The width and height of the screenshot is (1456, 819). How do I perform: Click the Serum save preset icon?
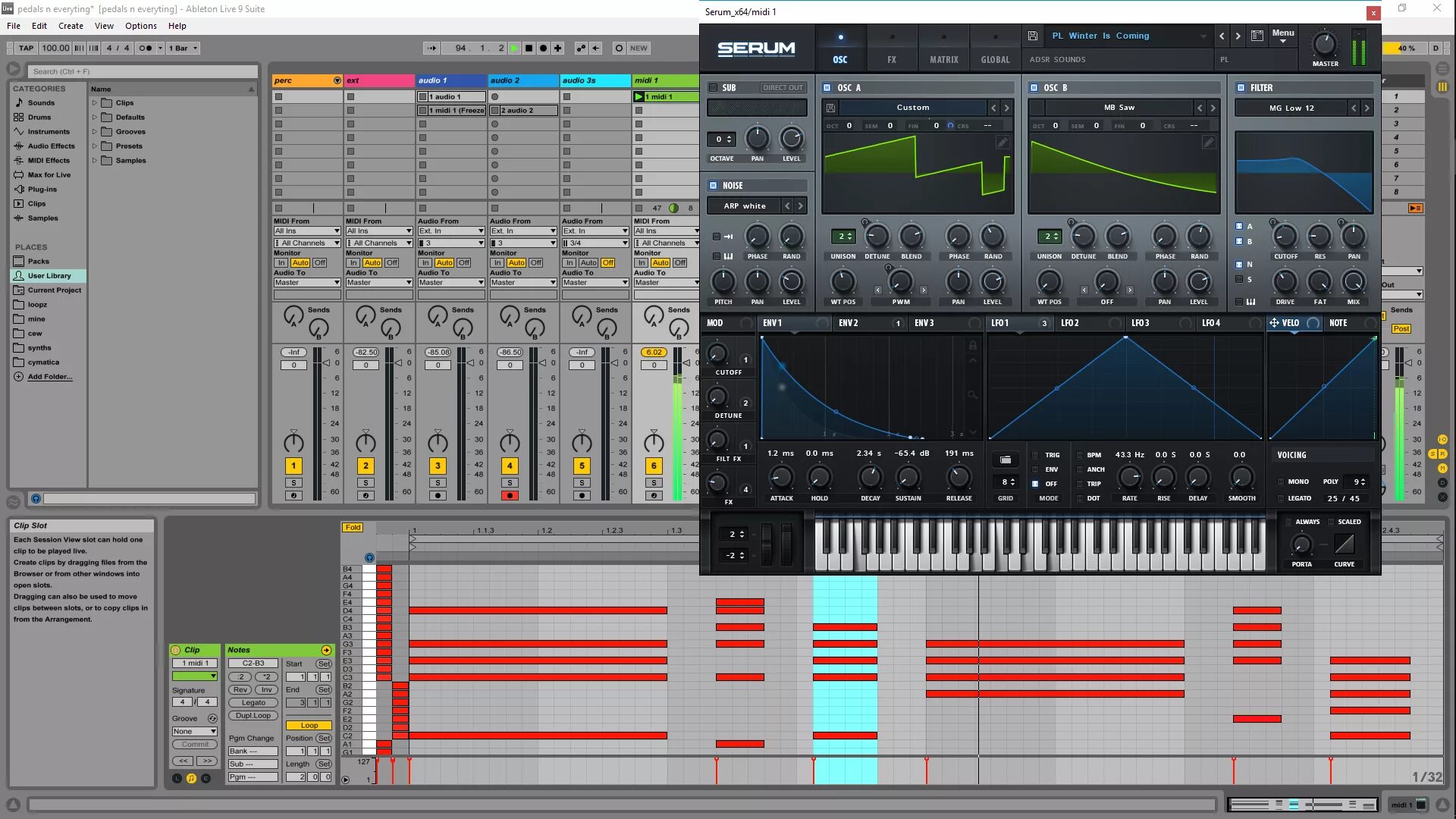click(1033, 36)
